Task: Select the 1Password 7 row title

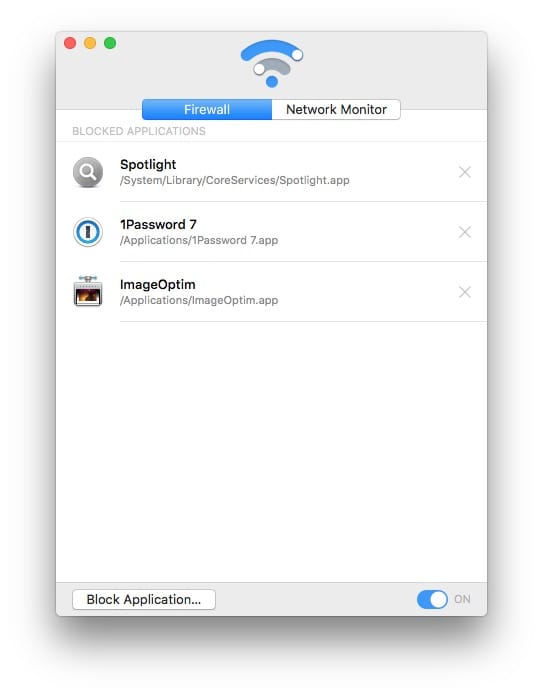Action: 159,225
